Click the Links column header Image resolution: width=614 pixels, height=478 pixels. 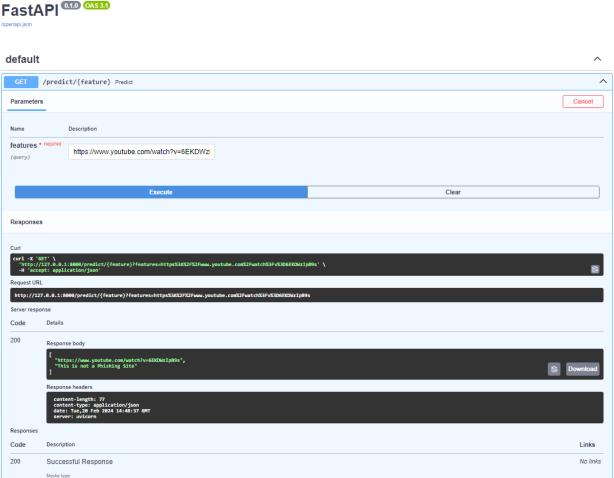coord(587,444)
